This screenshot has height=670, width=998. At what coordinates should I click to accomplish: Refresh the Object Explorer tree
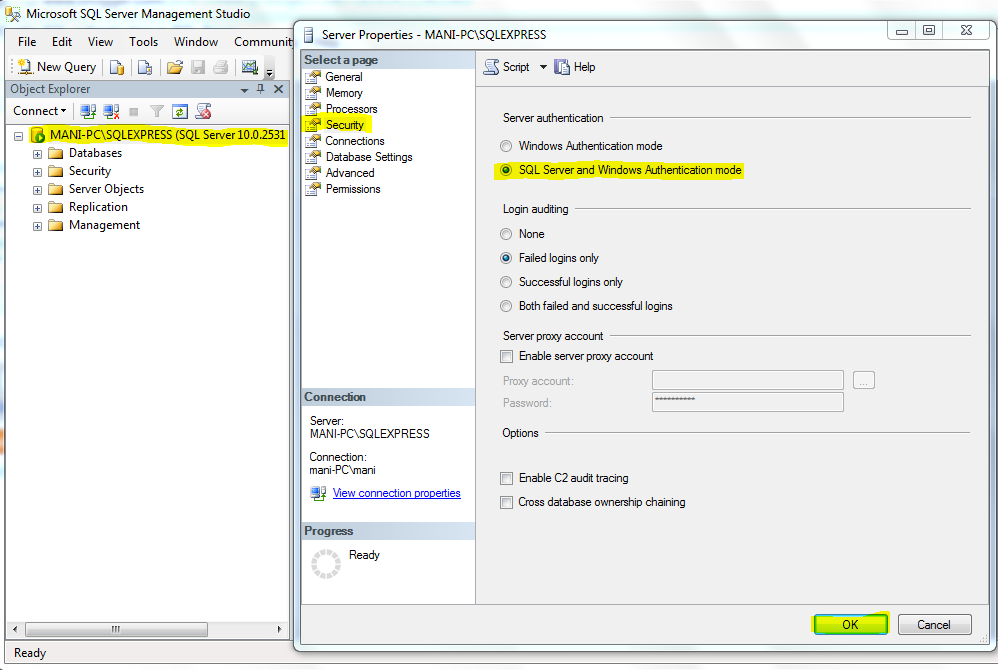click(179, 111)
